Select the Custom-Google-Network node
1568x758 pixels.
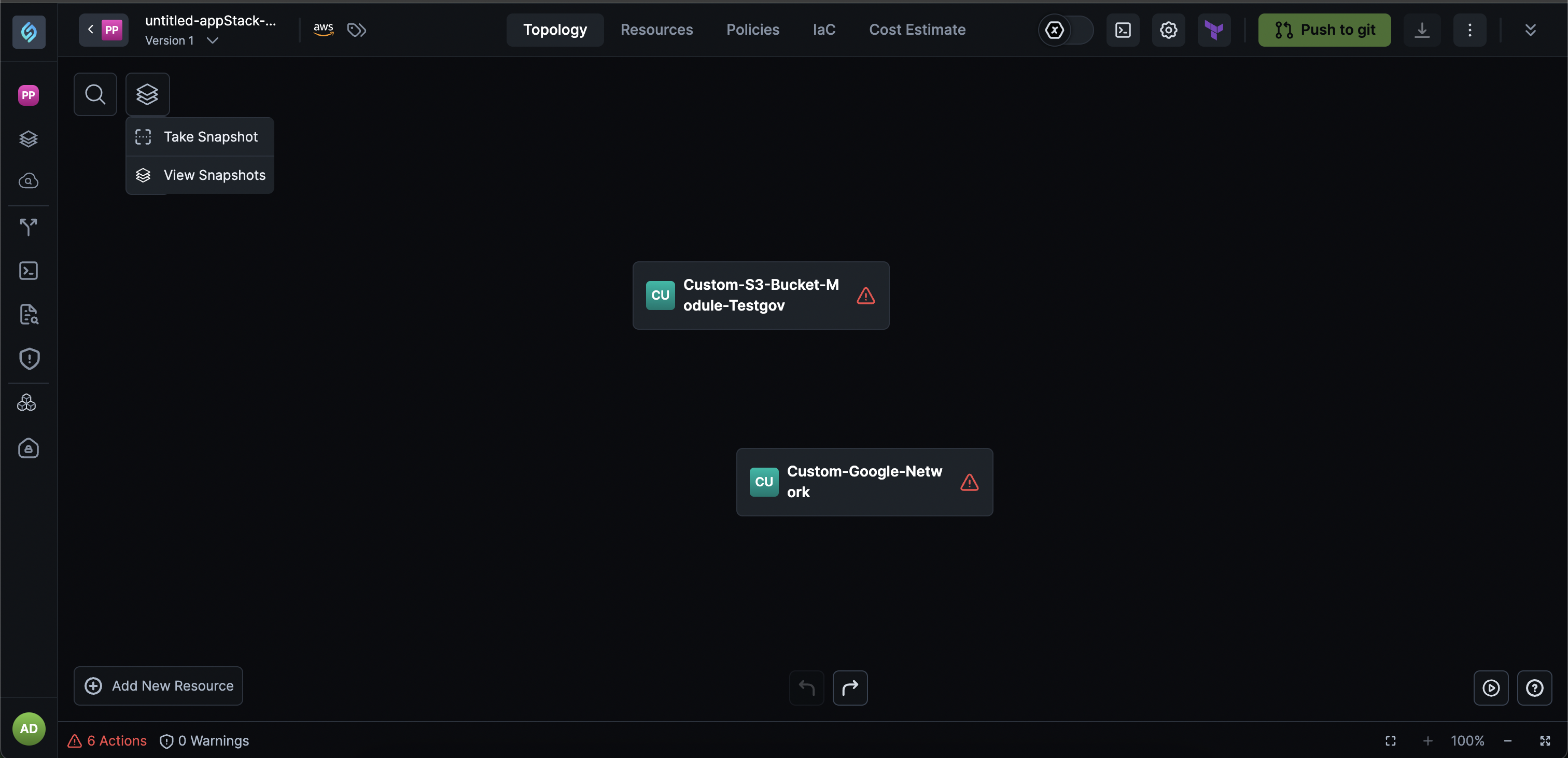[x=864, y=482]
